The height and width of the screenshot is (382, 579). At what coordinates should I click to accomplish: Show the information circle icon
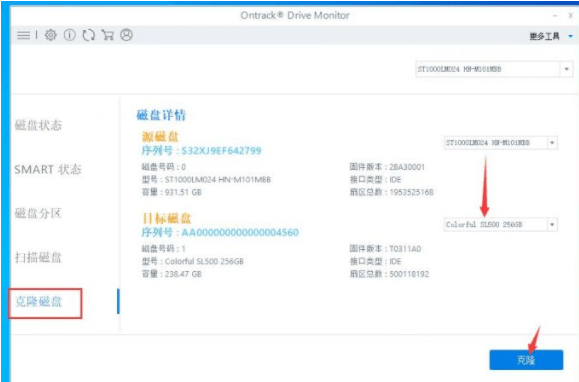tap(69, 35)
